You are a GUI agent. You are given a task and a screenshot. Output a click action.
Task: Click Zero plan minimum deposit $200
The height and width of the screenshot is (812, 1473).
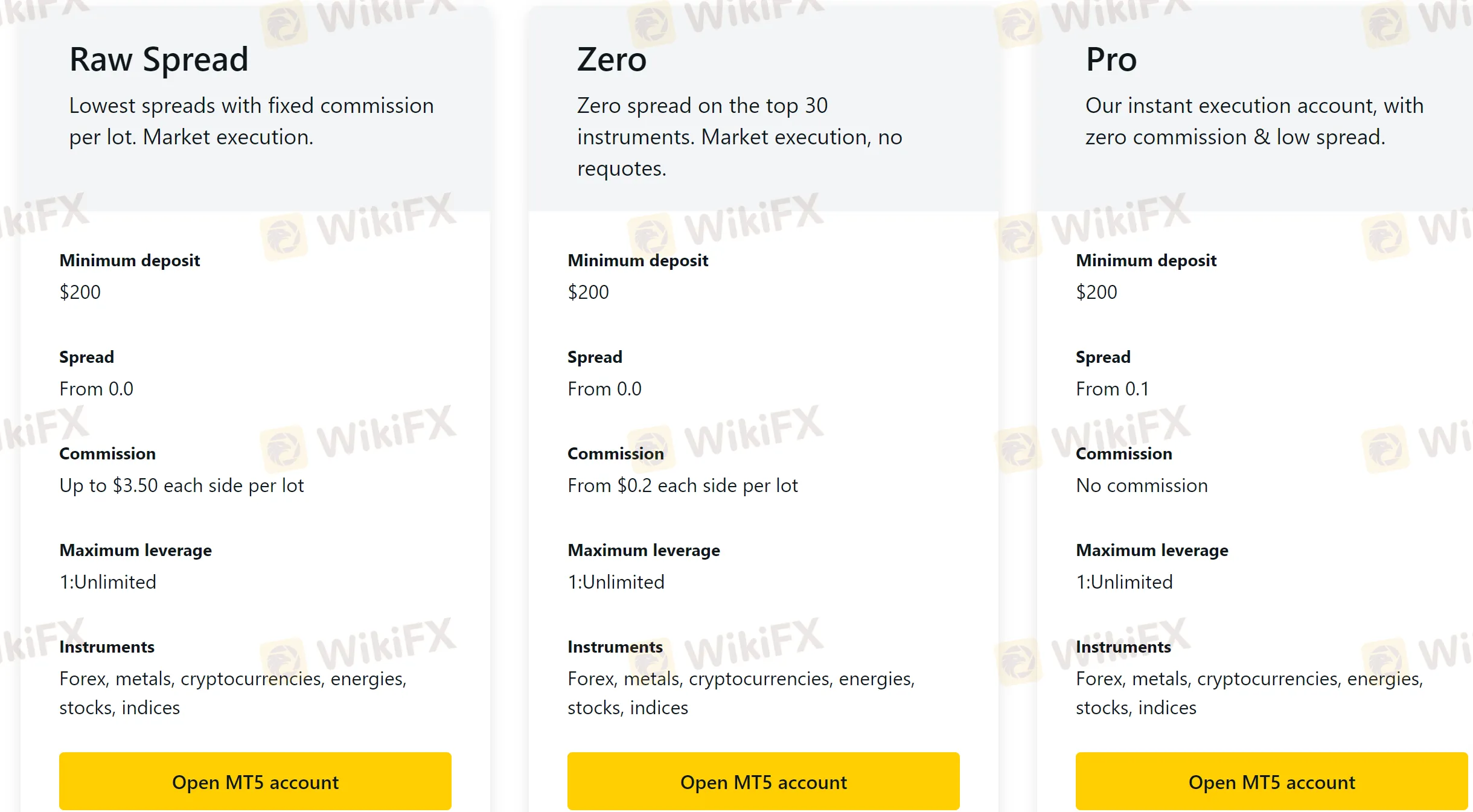tap(588, 292)
